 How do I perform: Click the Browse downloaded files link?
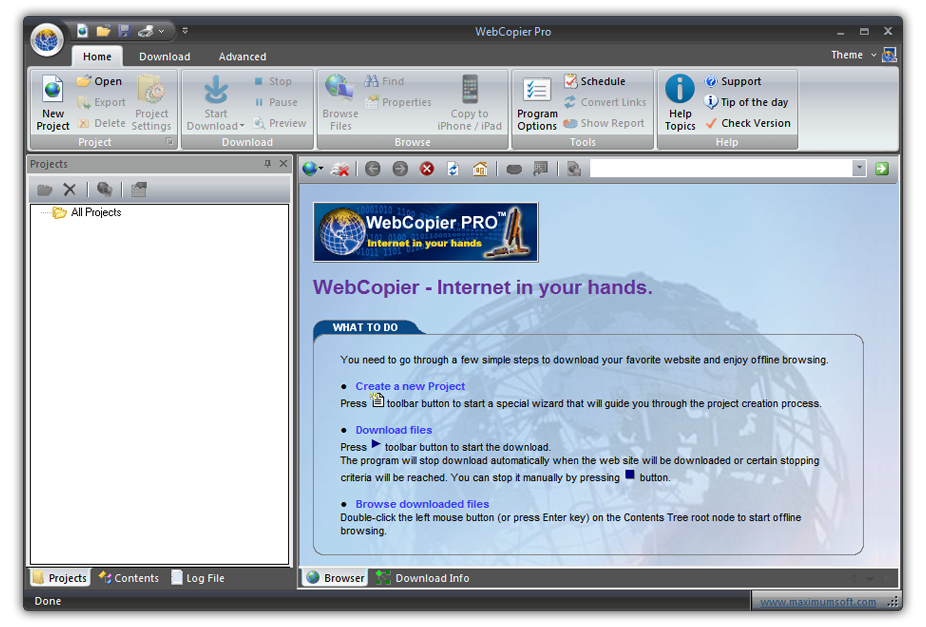point(422,504)
